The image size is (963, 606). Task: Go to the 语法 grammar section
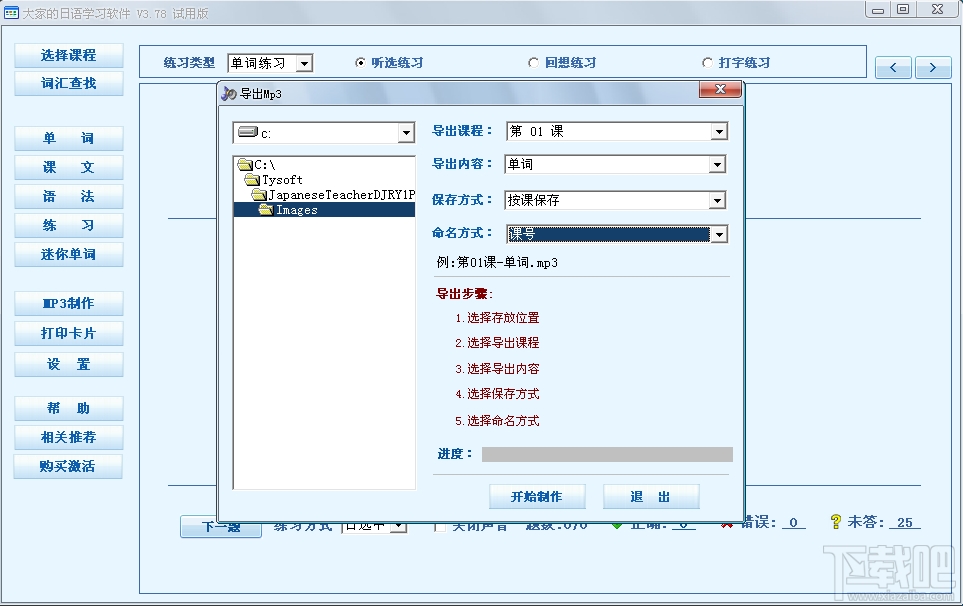click(68, 196)
